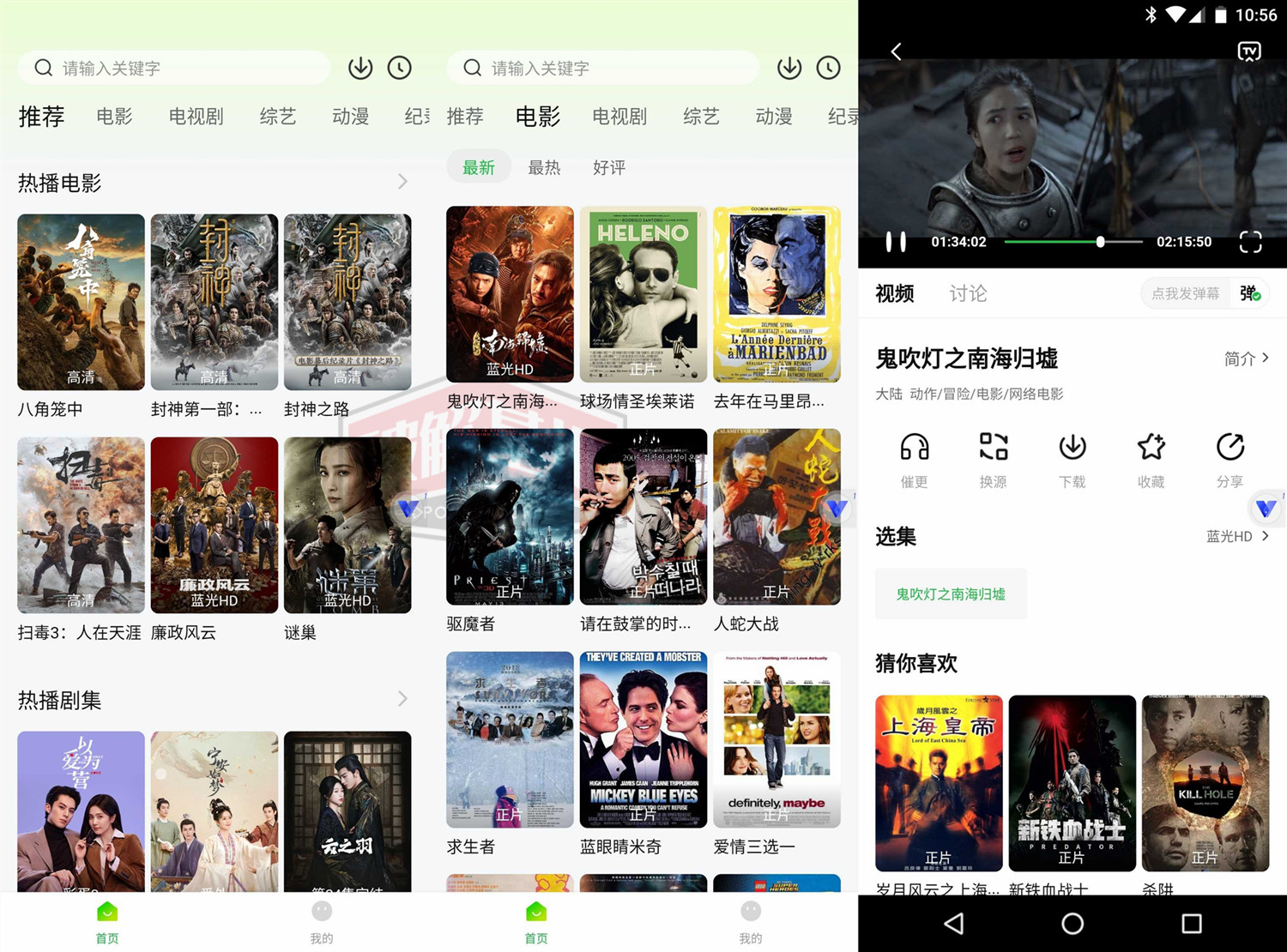Tap Android recent apps square button
This screenshot has height=952, width=1287.
tap(1191, 924)
